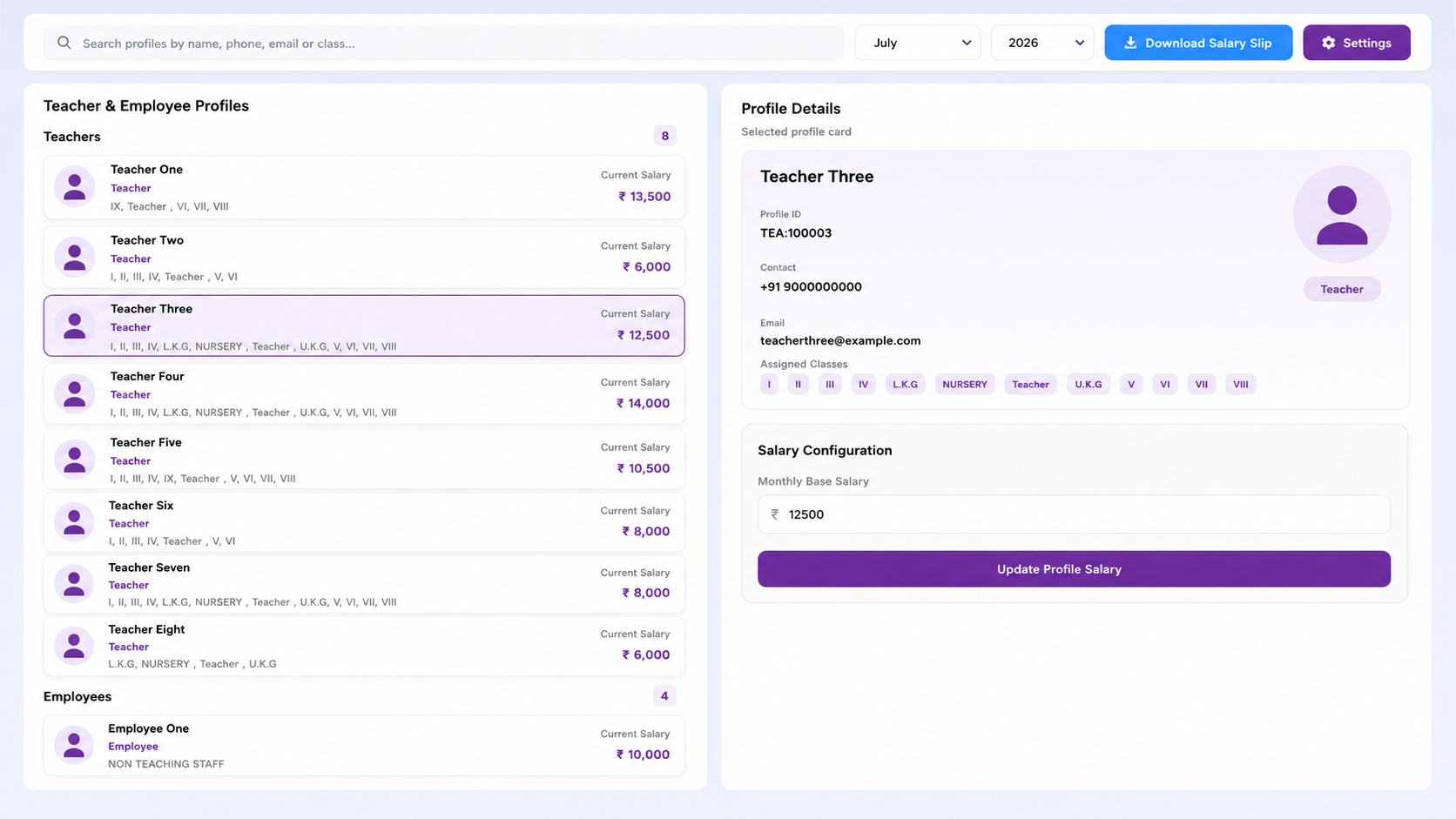This screenshot has width=1456, height=819.
Task: Click the search magnifier icon
Action: 64,43
